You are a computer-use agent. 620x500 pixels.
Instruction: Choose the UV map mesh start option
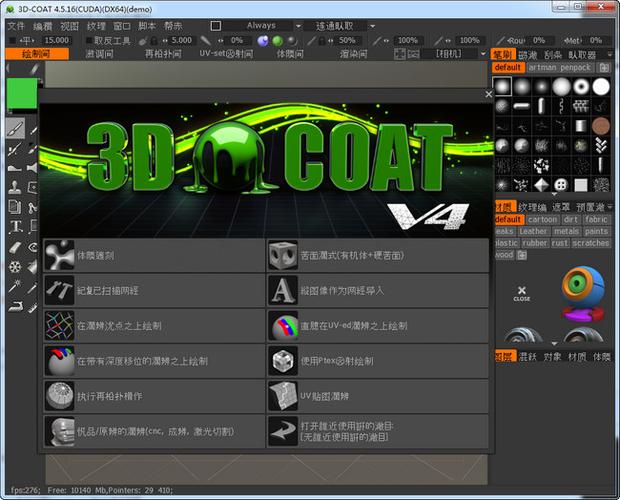coord(378,396)
